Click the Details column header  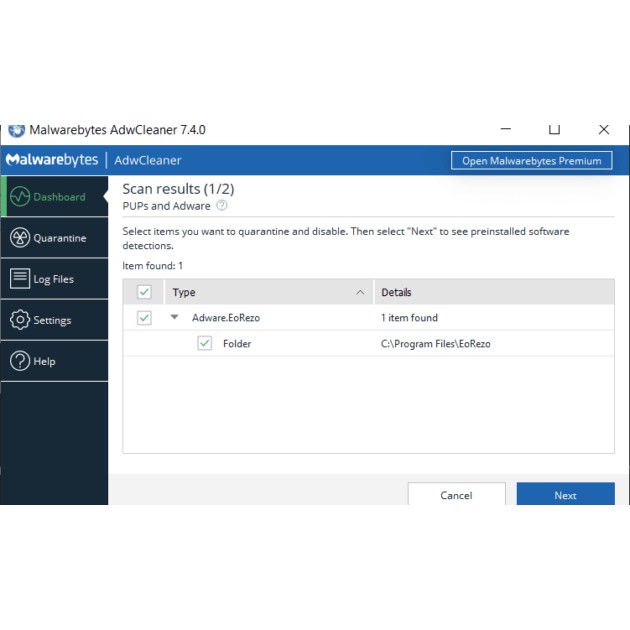click(x=494, y=292)
